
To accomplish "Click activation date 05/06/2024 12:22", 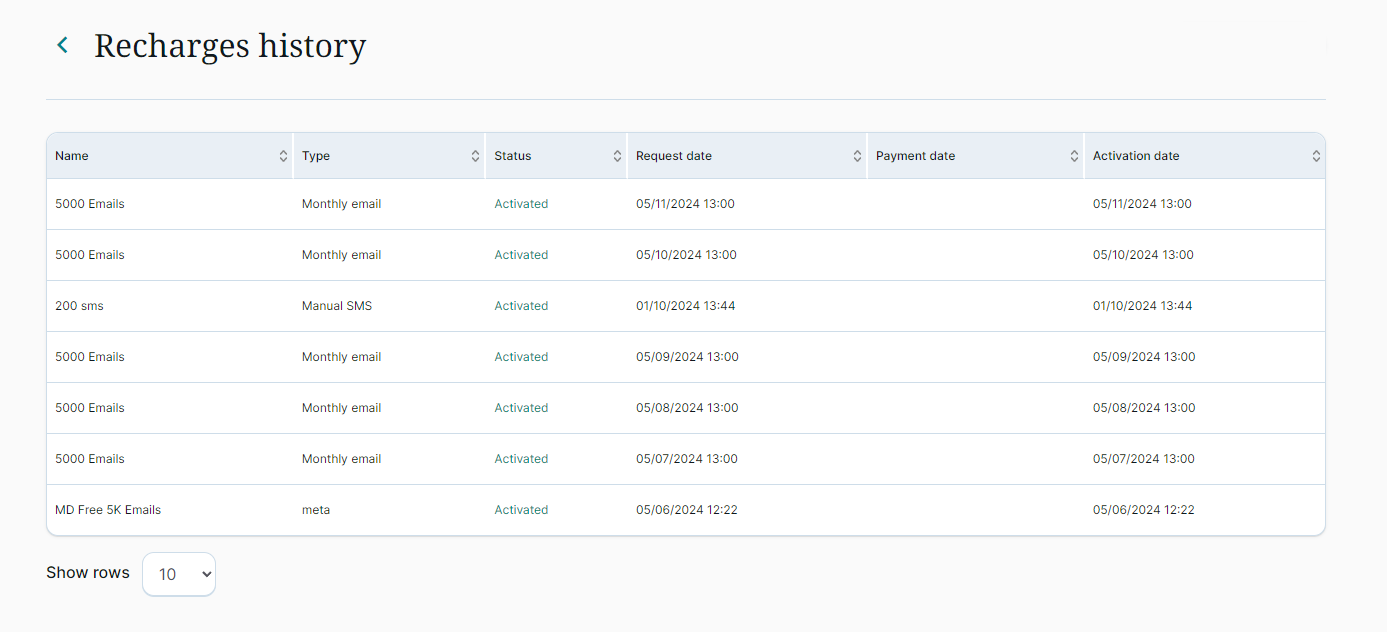I will (x=1143, y=510).
